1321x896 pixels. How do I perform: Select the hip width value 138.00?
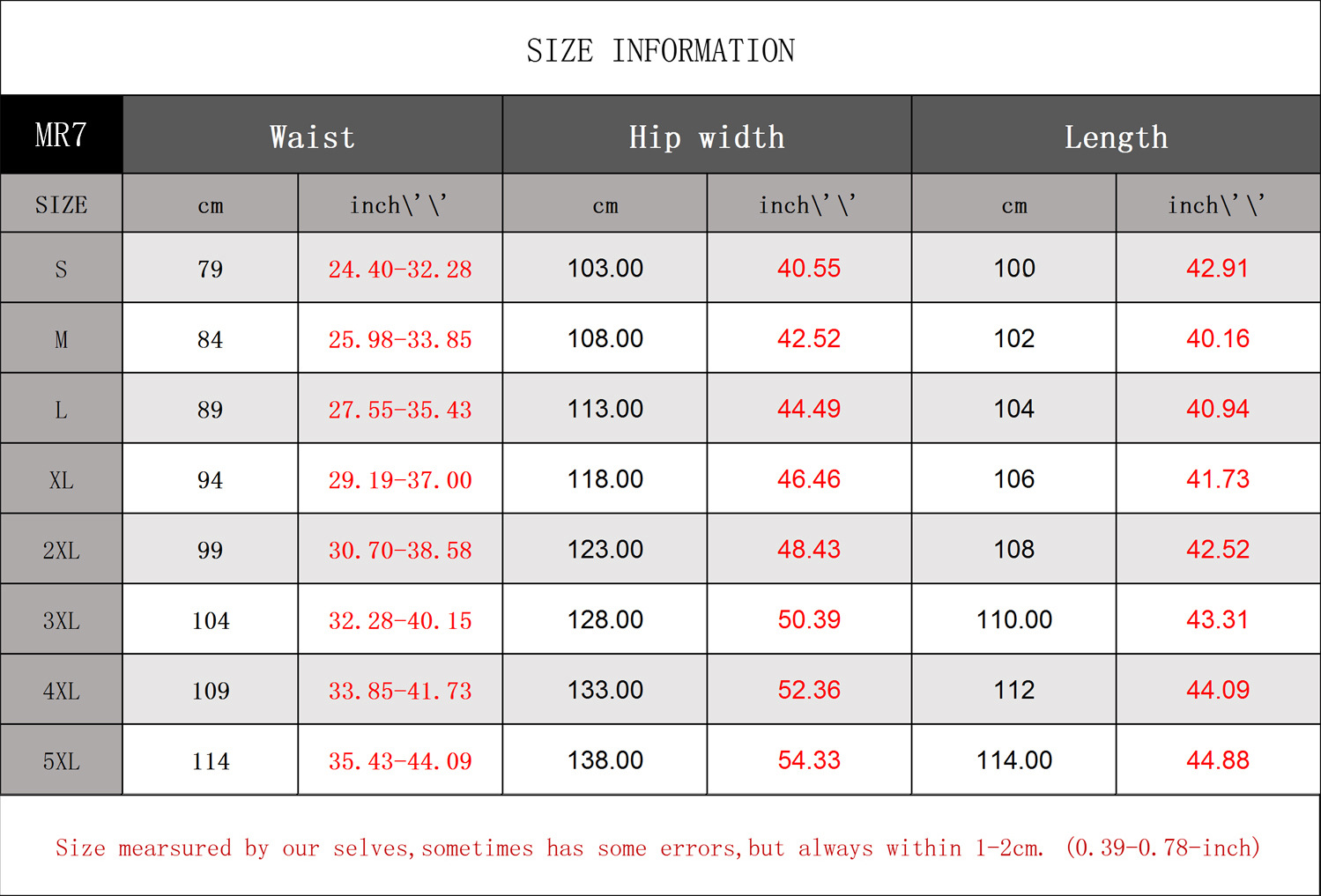click(x=605, y=760)
